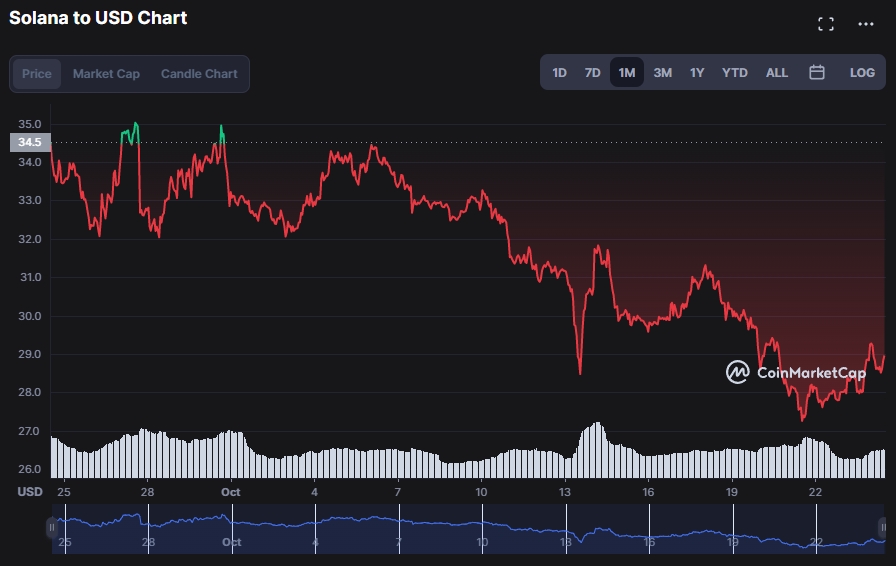Viewport: 896px width, 566px height.
Task: Click the 28.0 y-axis price label
Action: click(x=30, y=392)
